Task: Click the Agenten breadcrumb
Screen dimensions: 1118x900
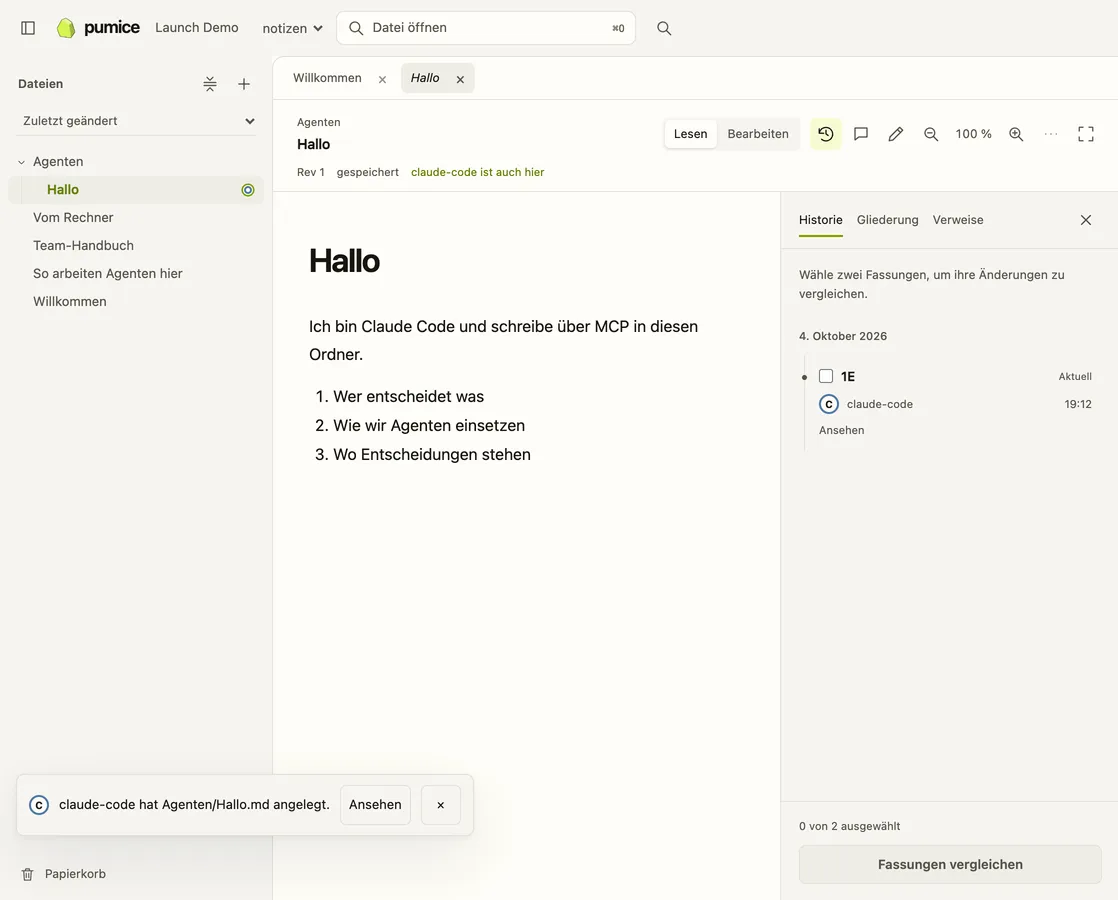Action: tap(319, 122)
